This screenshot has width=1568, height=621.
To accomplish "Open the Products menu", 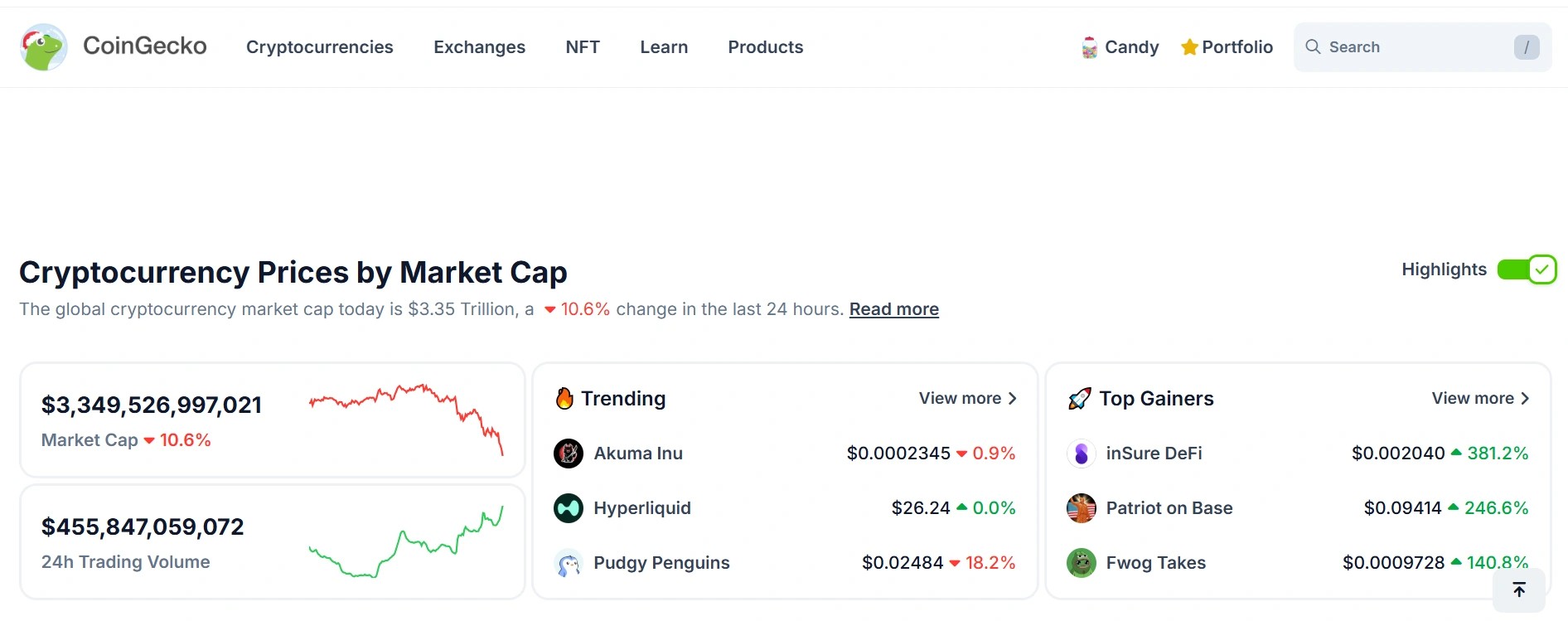I will (765, 47).
